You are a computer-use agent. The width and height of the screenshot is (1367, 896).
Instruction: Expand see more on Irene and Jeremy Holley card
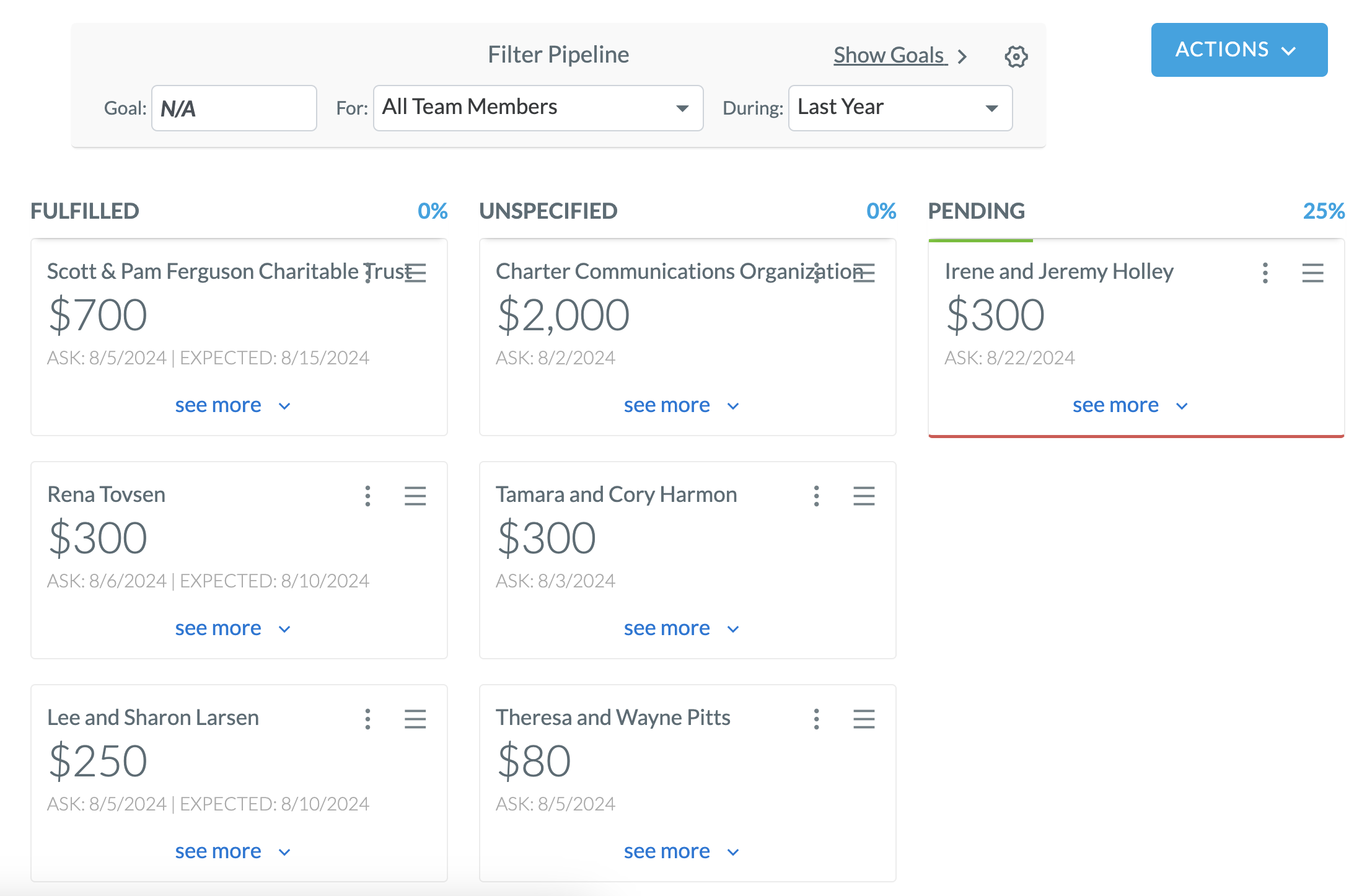click(1130, 405)
